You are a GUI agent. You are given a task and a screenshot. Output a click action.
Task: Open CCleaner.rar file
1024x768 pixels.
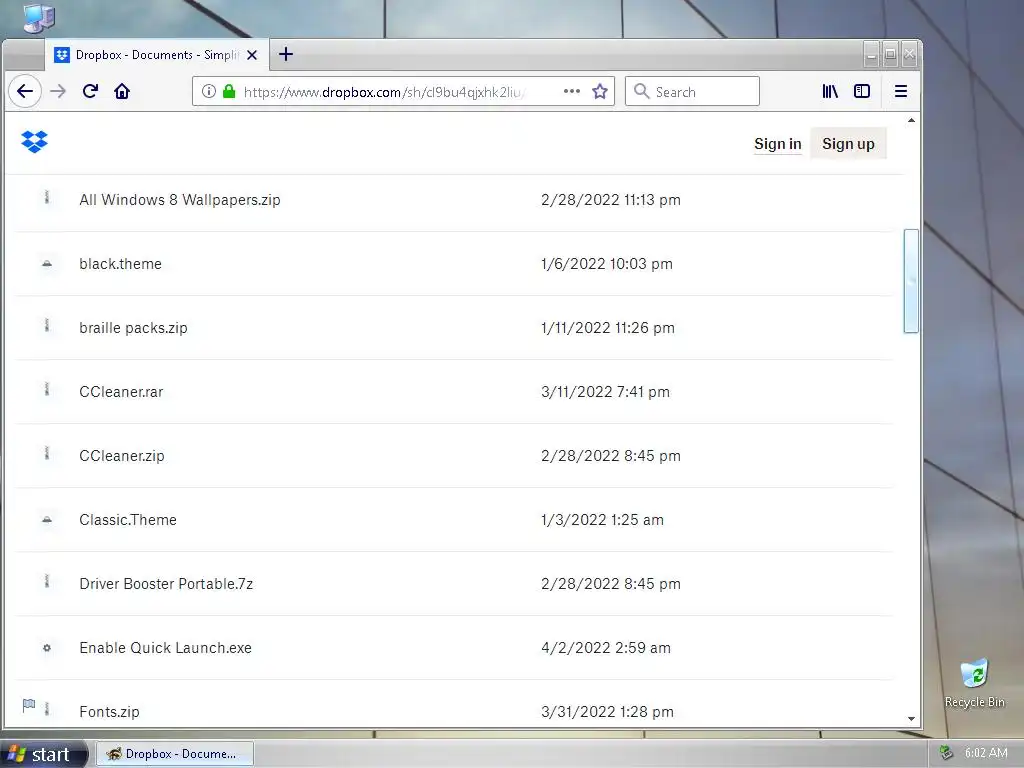click(x=121, y=392)
